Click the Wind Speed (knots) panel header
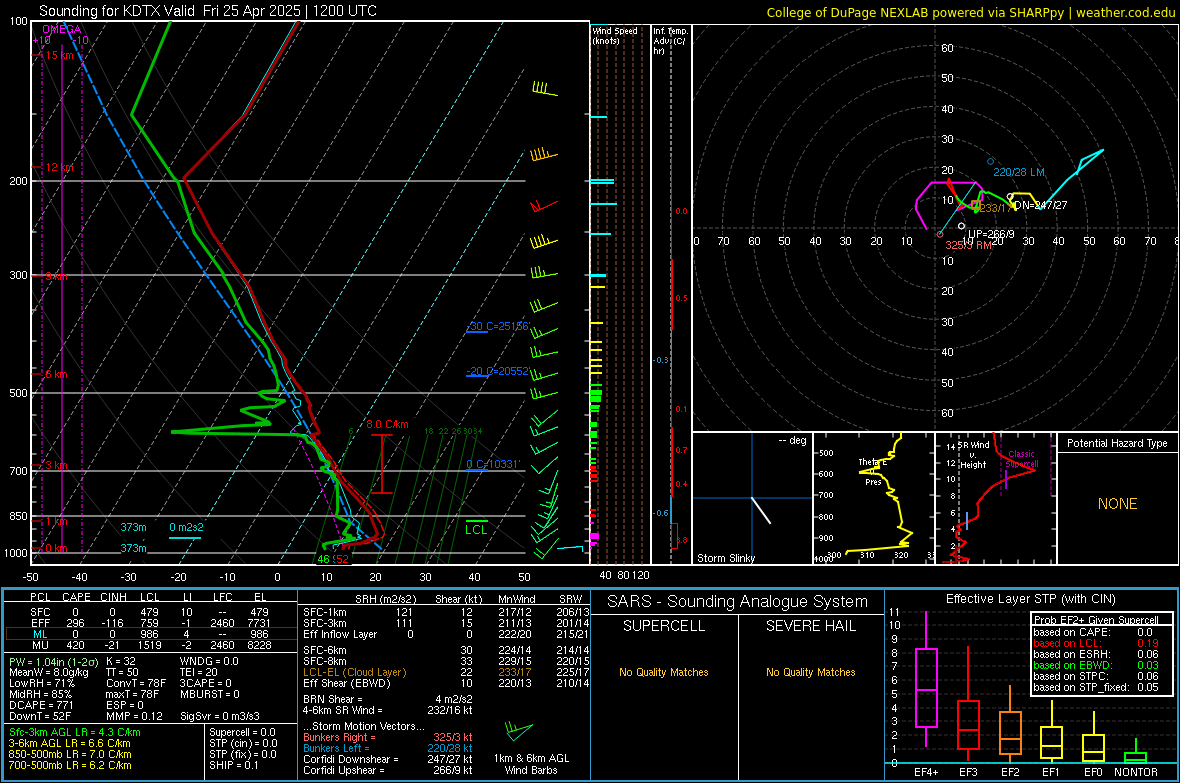This screenshot has width=1180, height=783. click(x=615, y=35)
